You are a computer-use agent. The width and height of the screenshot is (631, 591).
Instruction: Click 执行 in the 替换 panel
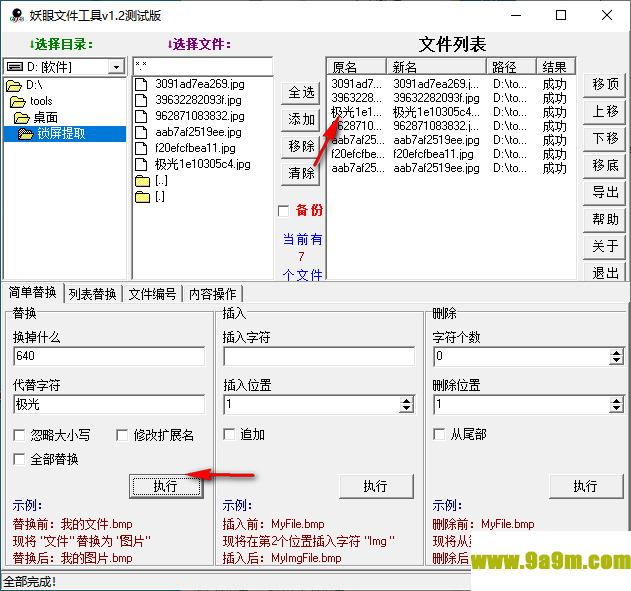point(166,486)
